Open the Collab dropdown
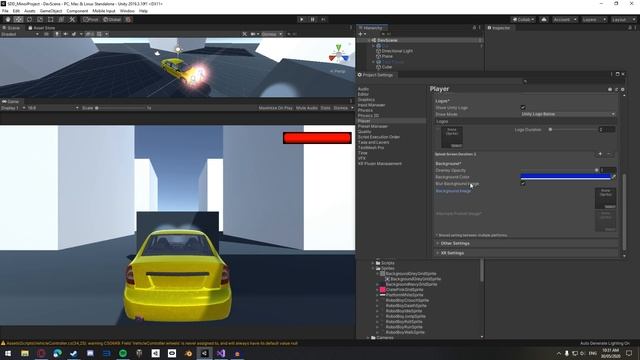Image resolution: width=640 pixels, height=360 pixels. point(523,20)
